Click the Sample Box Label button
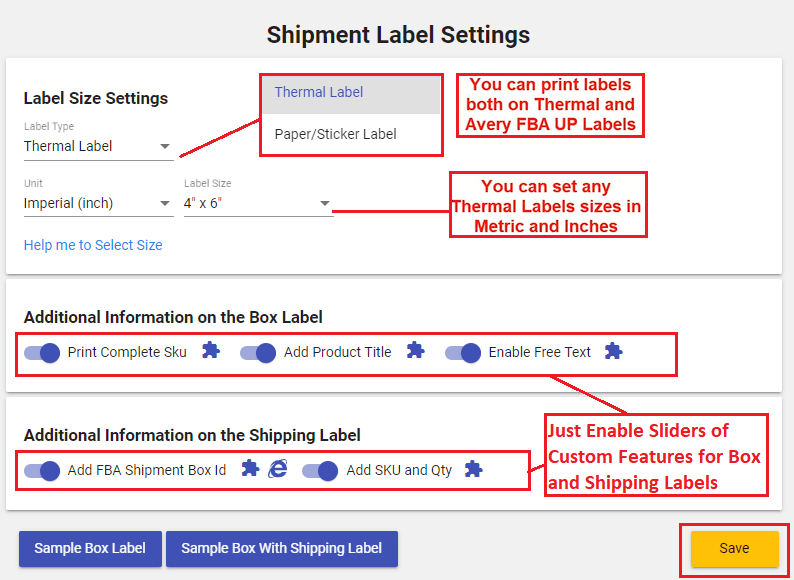 click(90, 549)
